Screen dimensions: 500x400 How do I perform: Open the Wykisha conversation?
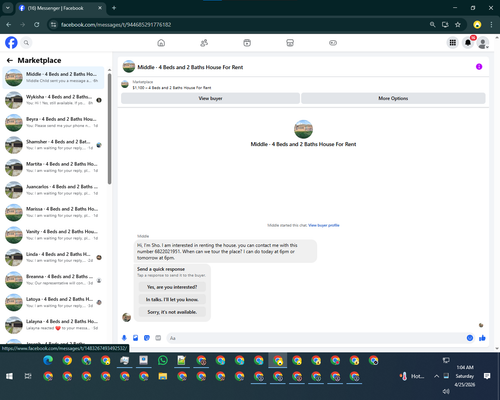coord(53,100)
